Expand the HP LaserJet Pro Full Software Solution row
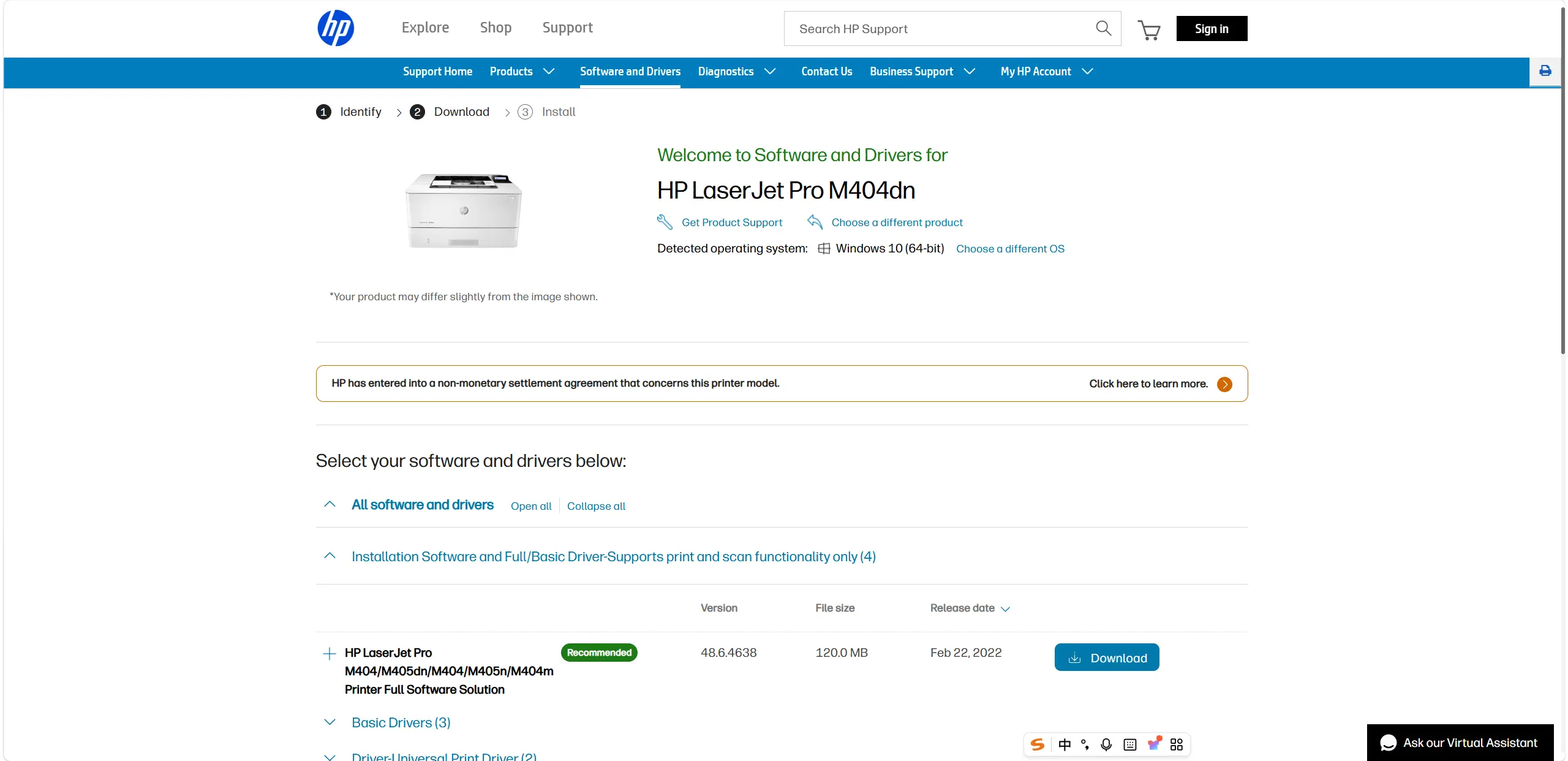Screen dimensions: 1568x761 (330, 653)
